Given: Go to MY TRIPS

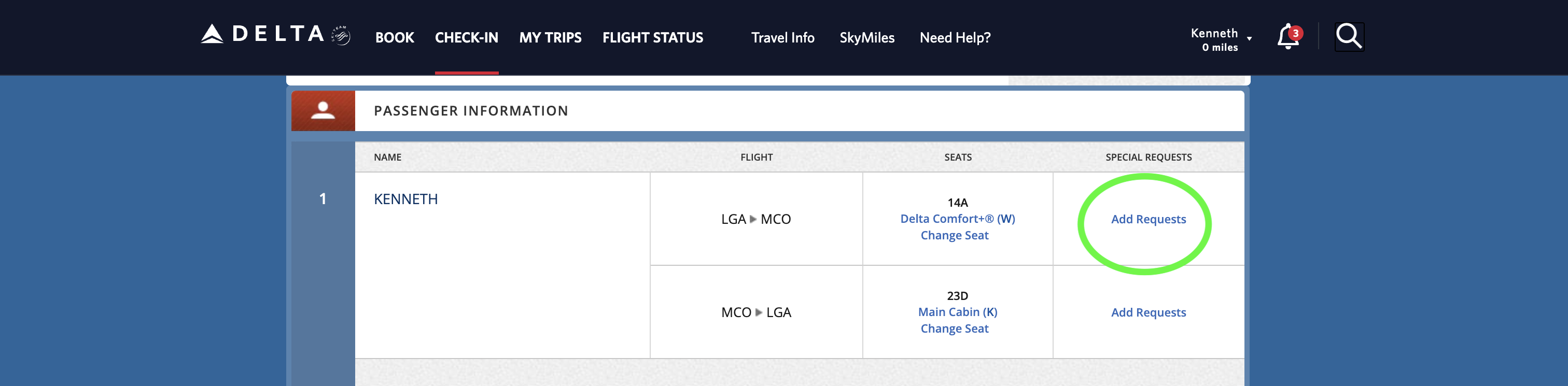Looking at the screenshot, I should [550, 38].
